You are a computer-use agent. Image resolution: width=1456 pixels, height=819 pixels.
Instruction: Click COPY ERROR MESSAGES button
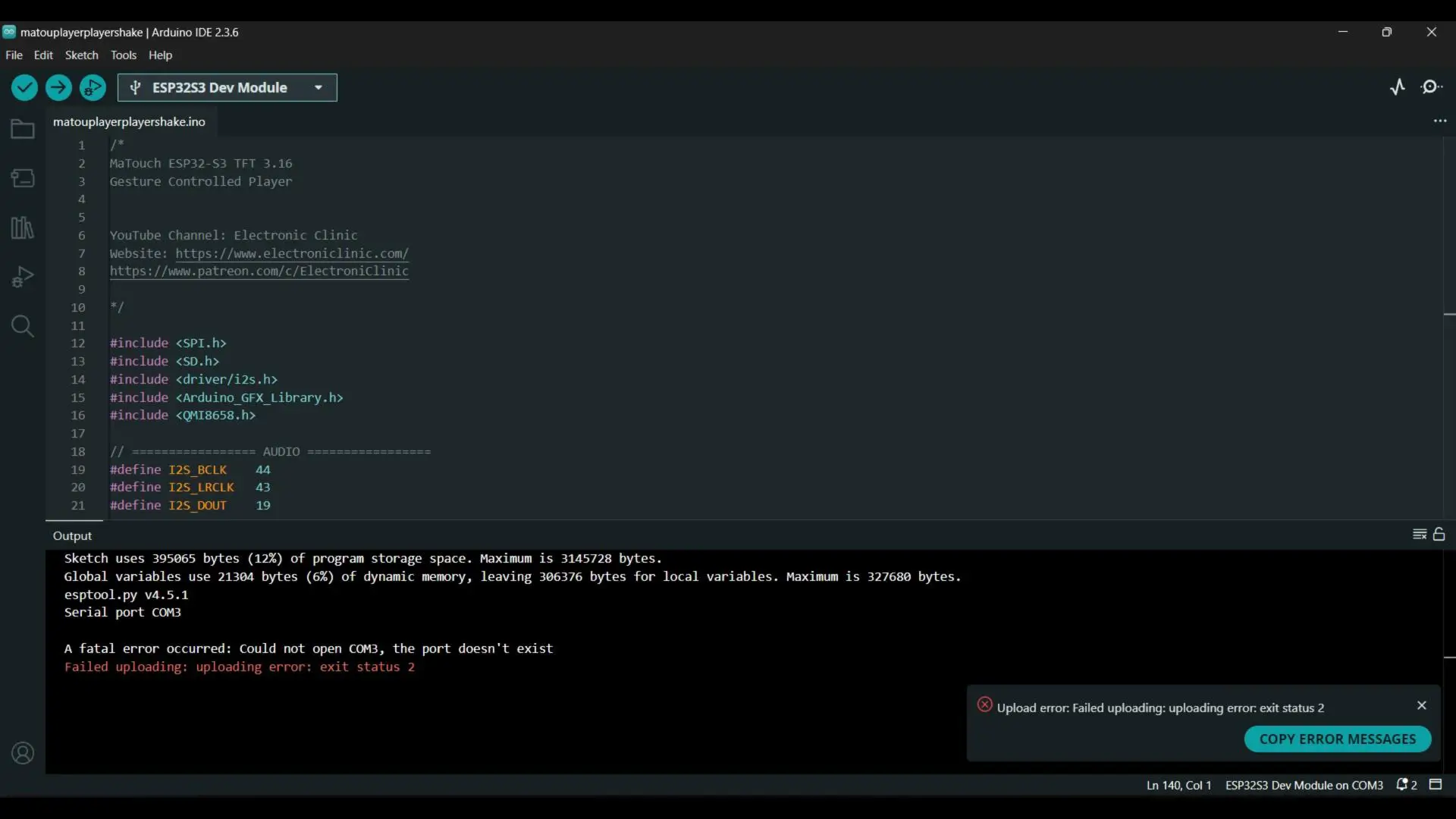1338,739
